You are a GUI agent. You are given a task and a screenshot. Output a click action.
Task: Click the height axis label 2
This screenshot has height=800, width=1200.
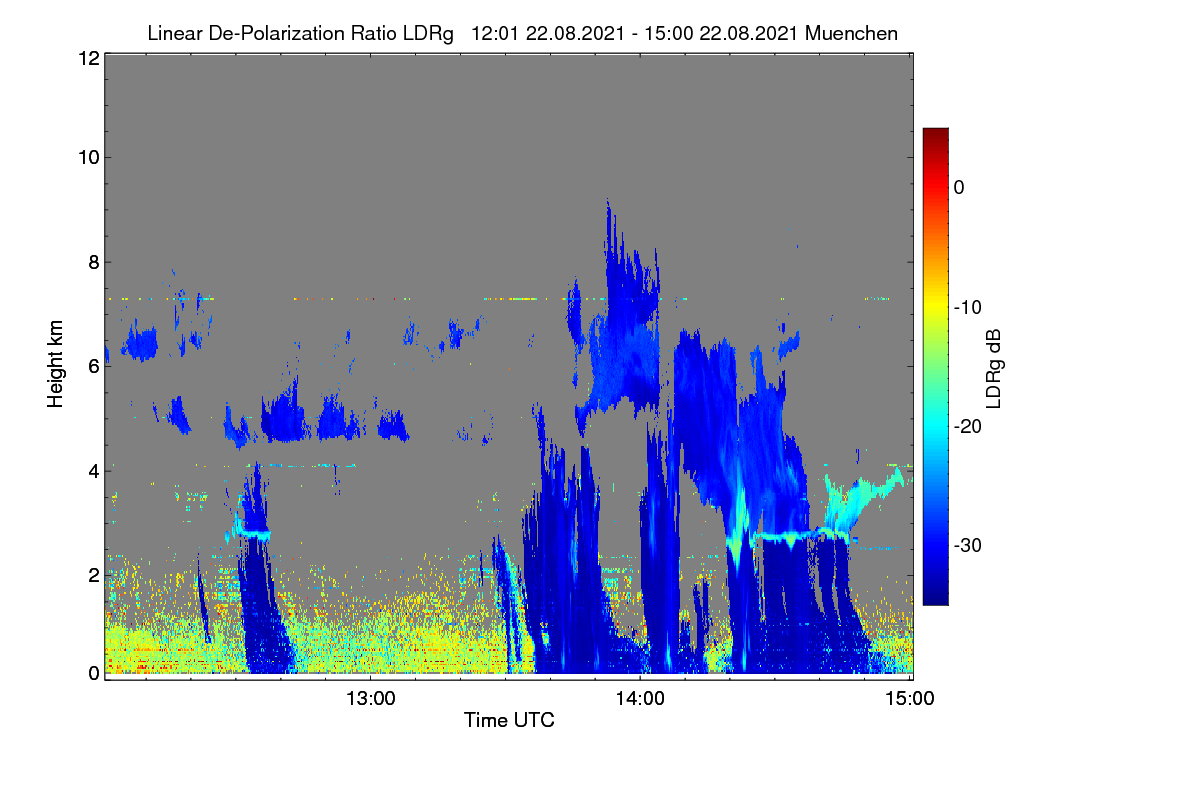pyautogui.click(x=92, y=575)
